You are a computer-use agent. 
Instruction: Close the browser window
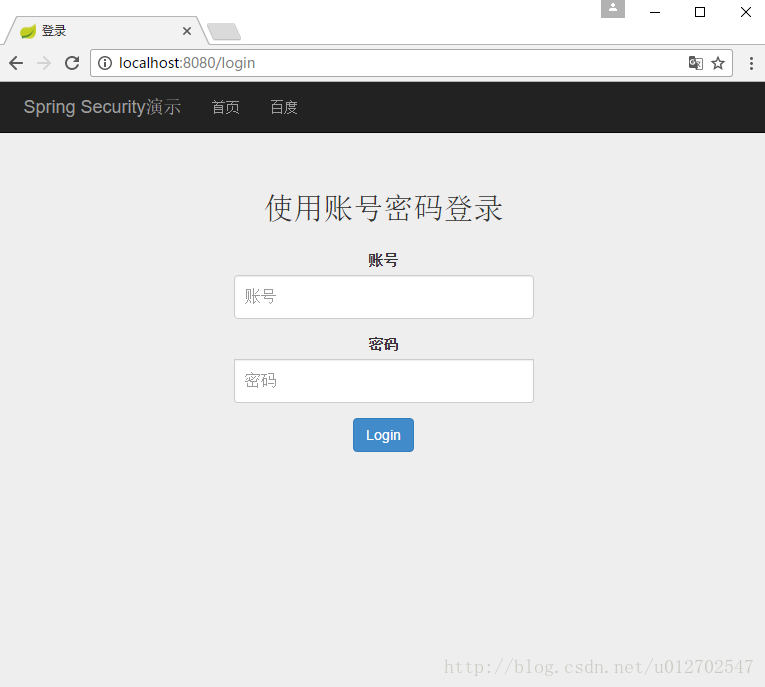(x=746, y=12)
